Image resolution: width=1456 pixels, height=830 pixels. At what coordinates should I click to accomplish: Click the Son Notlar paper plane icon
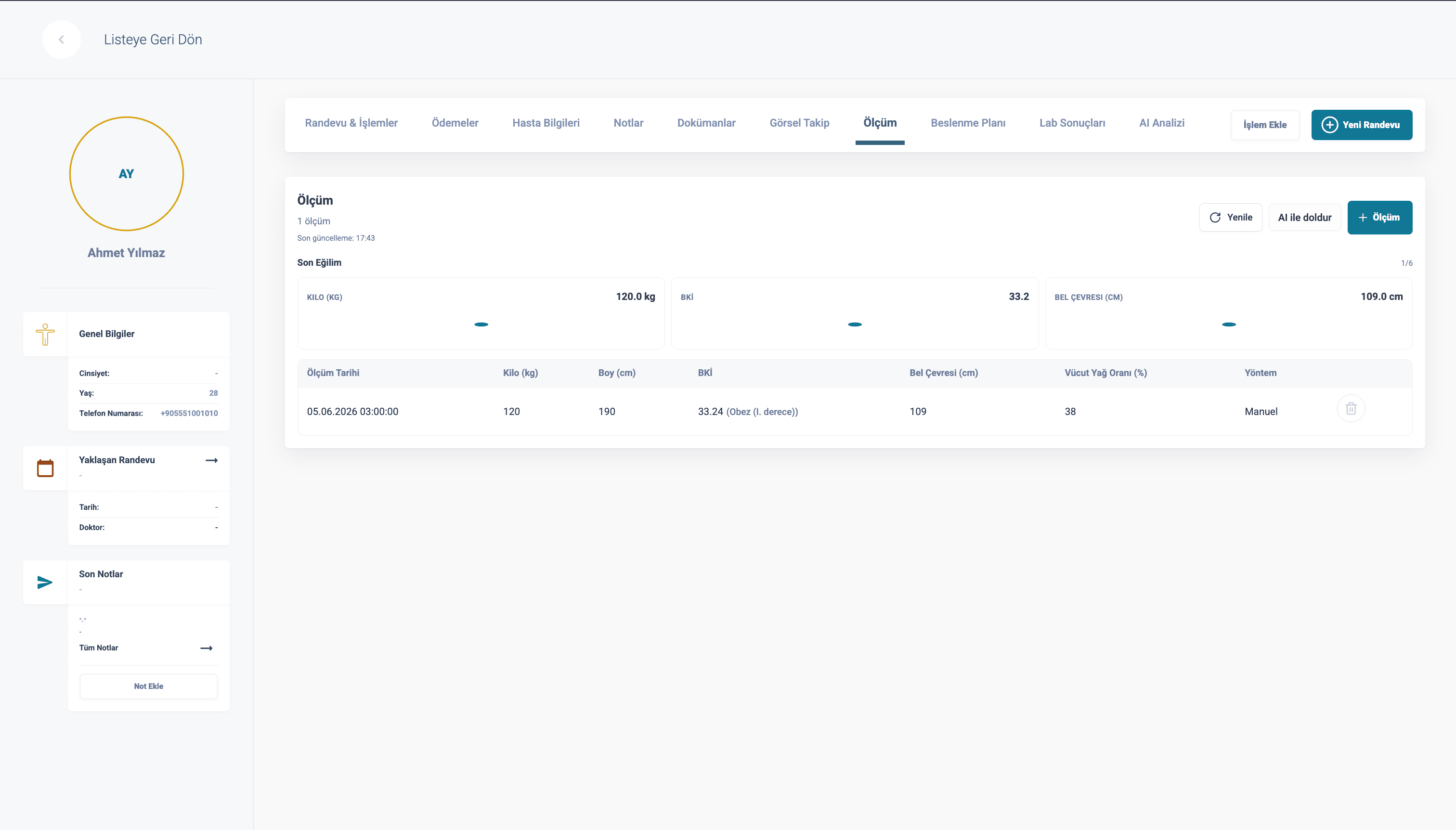click(45, 582)
